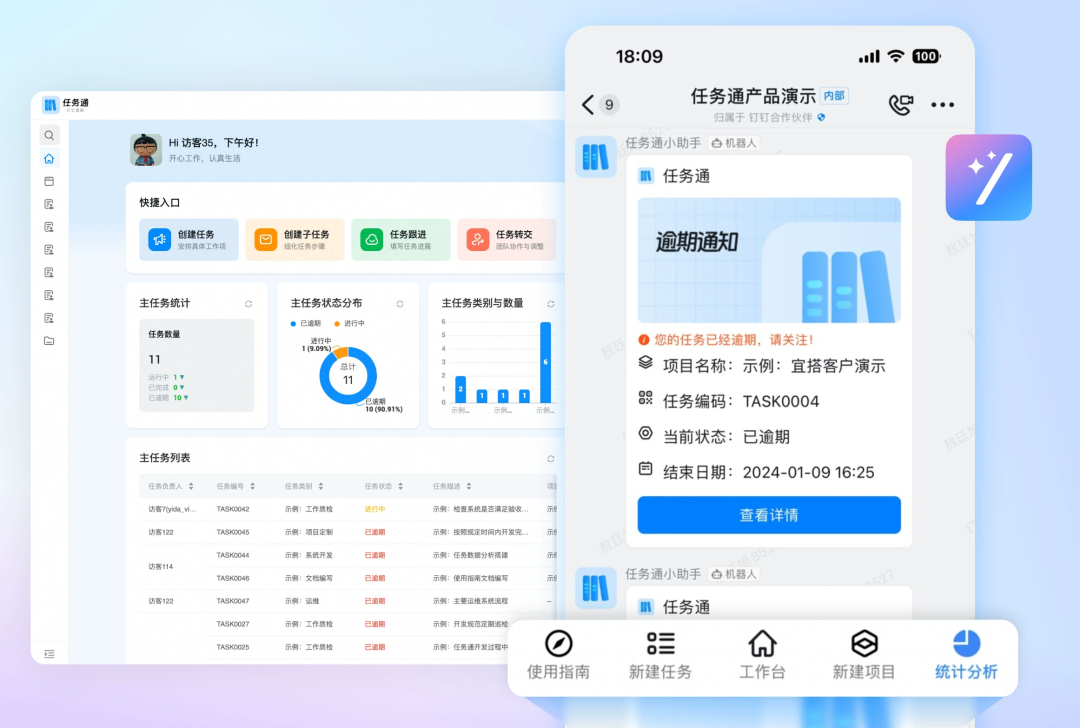Tap the megaphone icon on 创建任务

(x=159, y=240)
